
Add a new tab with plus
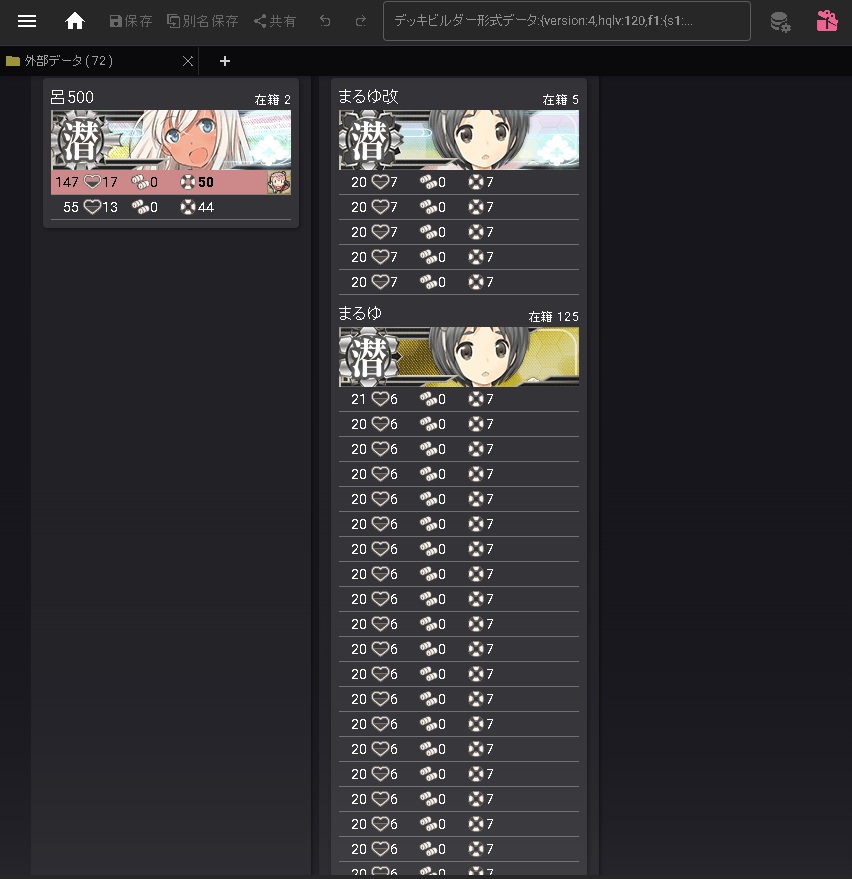click(x=225, y=61)
